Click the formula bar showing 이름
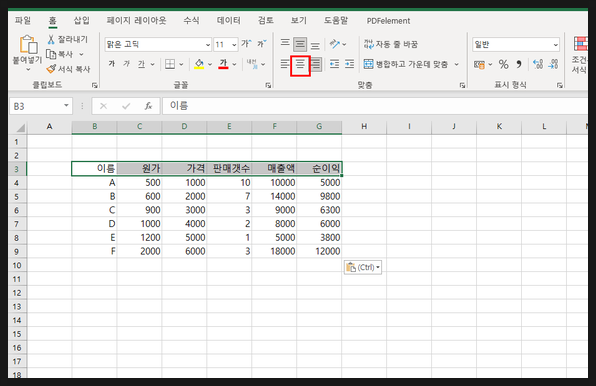This screenshot has height=386, width=596. (375, 106)
